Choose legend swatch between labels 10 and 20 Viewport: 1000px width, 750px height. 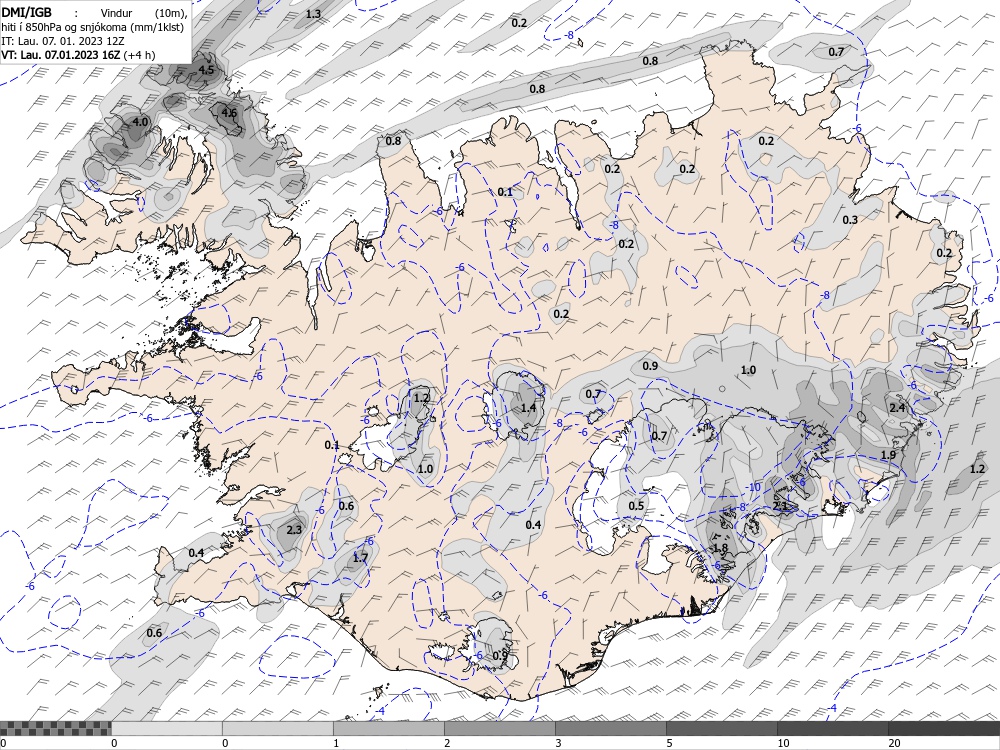[833, 728]
